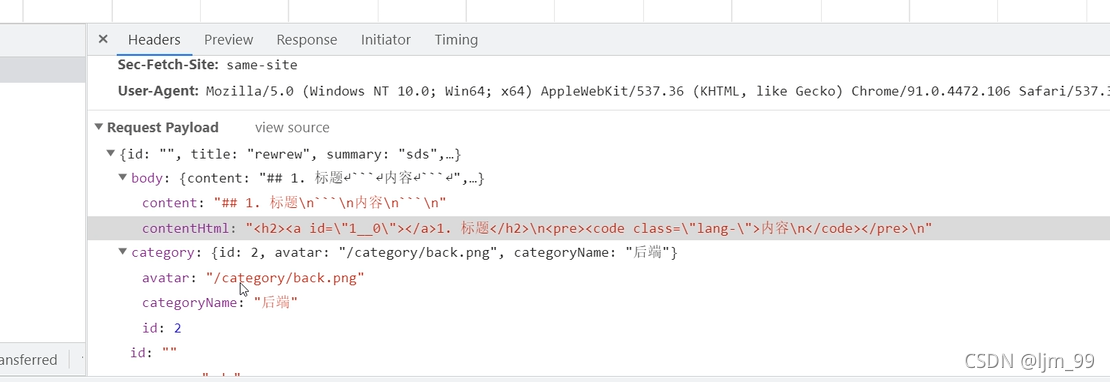Collapse the Request Payload section
The height and width of the screenshot is (382, 1110).
tap(98, 127)
